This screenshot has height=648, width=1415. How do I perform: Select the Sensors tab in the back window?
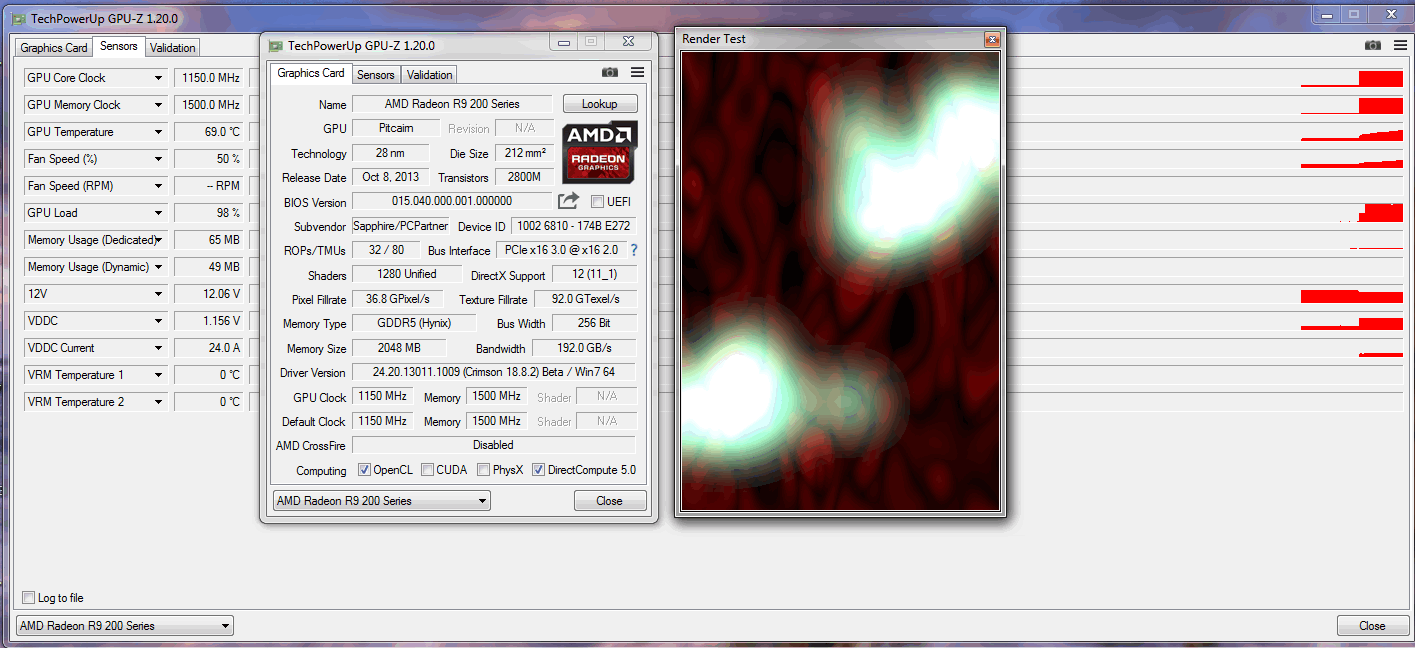click(119, 47)
